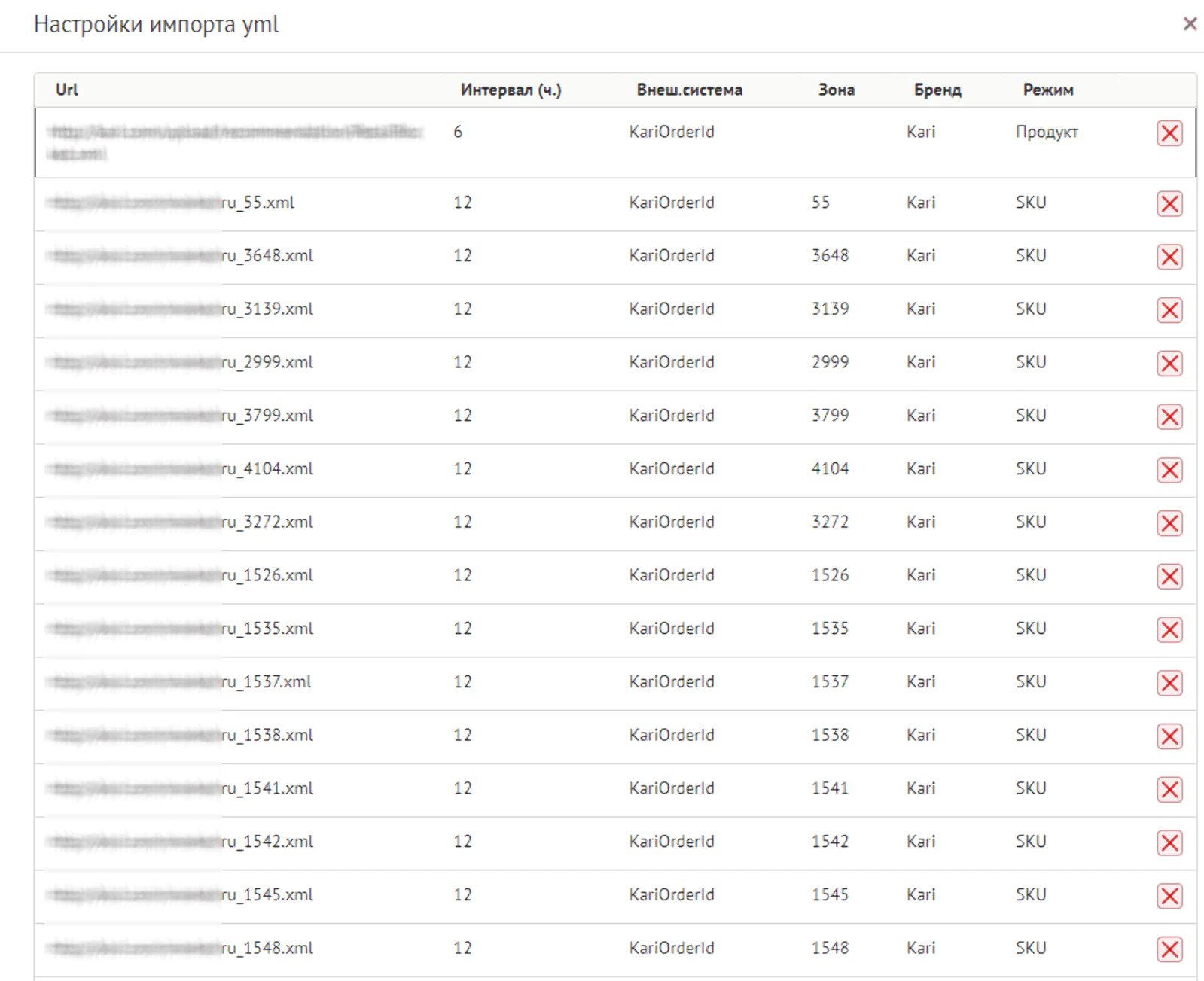Select the ru_3272.xml url cell
Viewport: 1204px width, 981px height.
click(x=181, y=522)
